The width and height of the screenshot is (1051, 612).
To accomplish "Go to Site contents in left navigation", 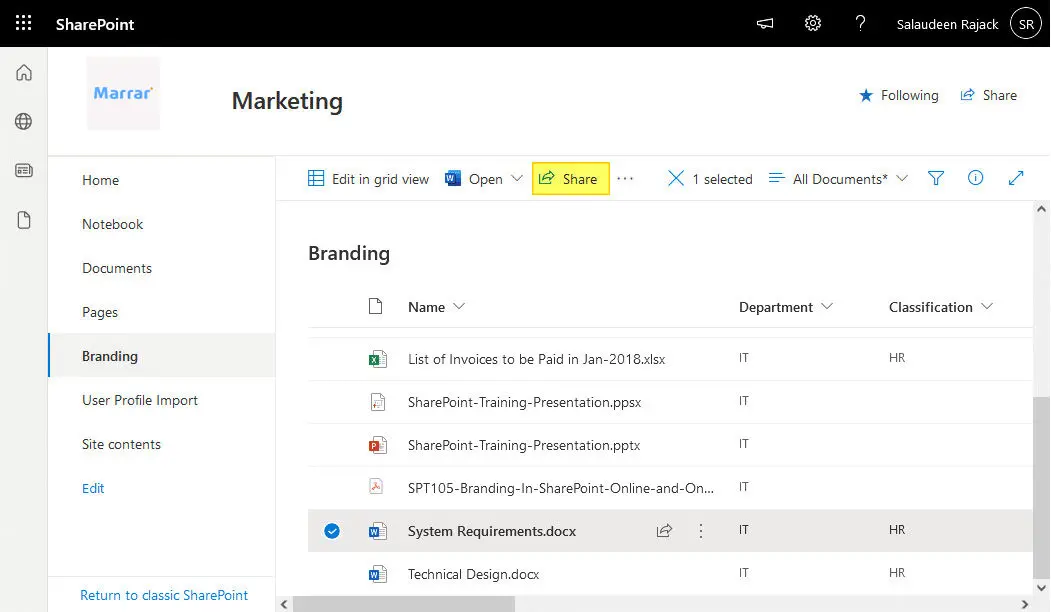I will click(121, 444).
